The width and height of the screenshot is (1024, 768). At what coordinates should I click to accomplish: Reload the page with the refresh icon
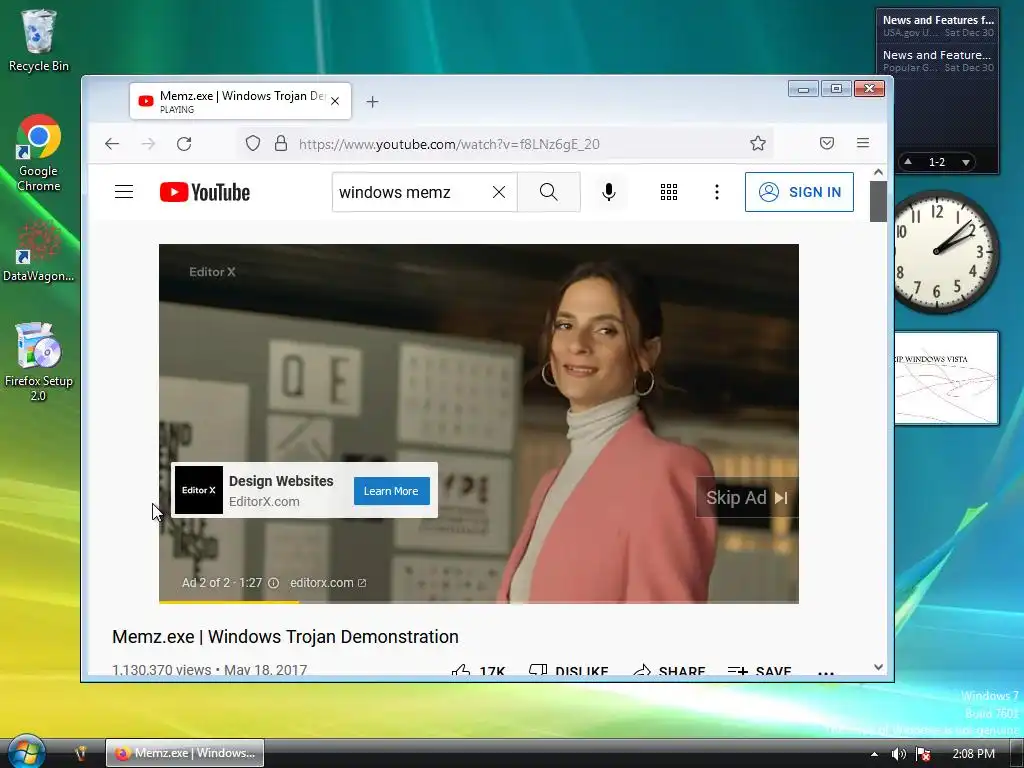(x=184, y=144)
